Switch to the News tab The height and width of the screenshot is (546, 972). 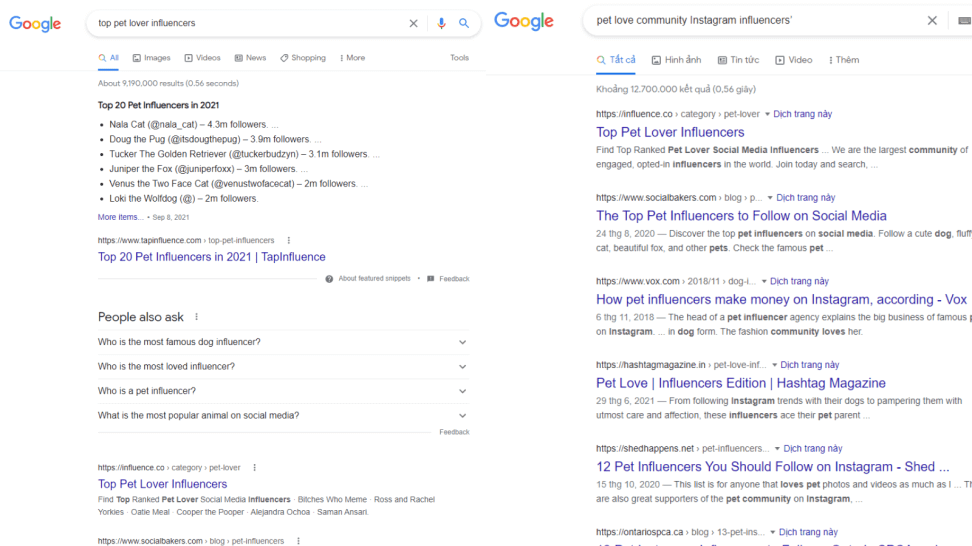pos(250,58)
